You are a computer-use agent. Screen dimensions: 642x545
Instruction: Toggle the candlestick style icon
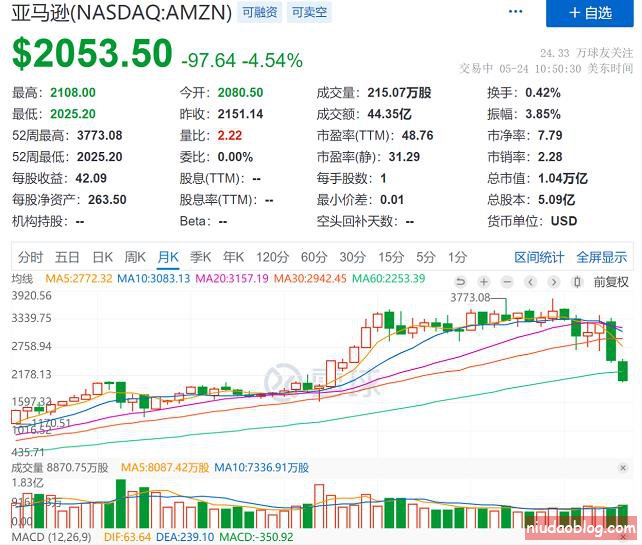point(577,282)
